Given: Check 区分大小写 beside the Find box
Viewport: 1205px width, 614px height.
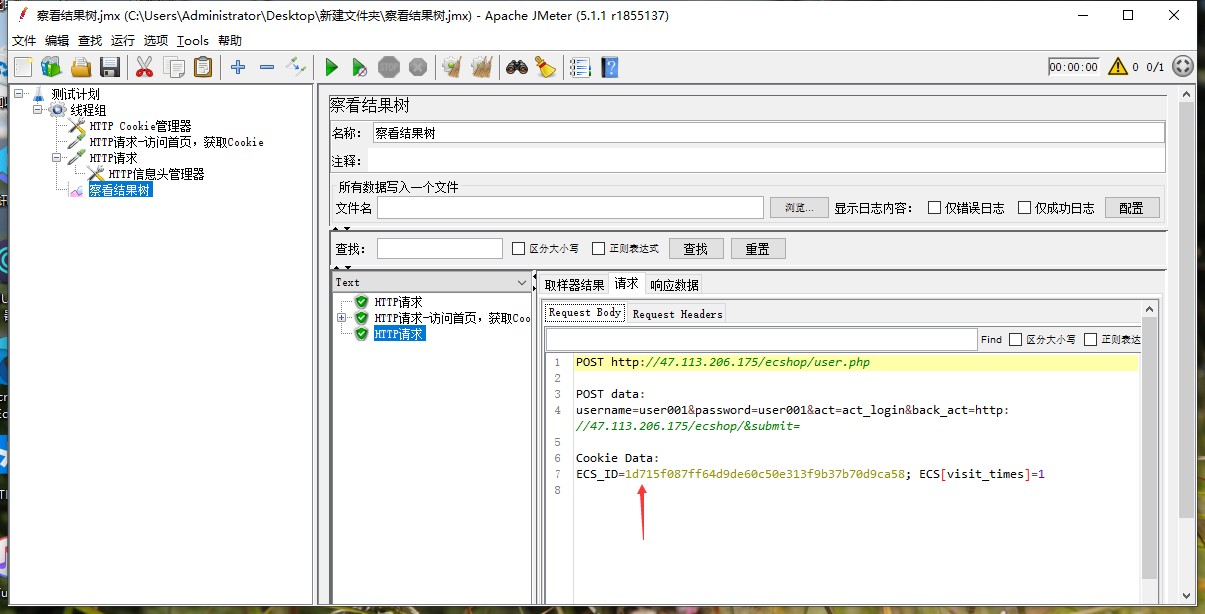Looking at the screenshot, I should click(x=1015, y=340).
